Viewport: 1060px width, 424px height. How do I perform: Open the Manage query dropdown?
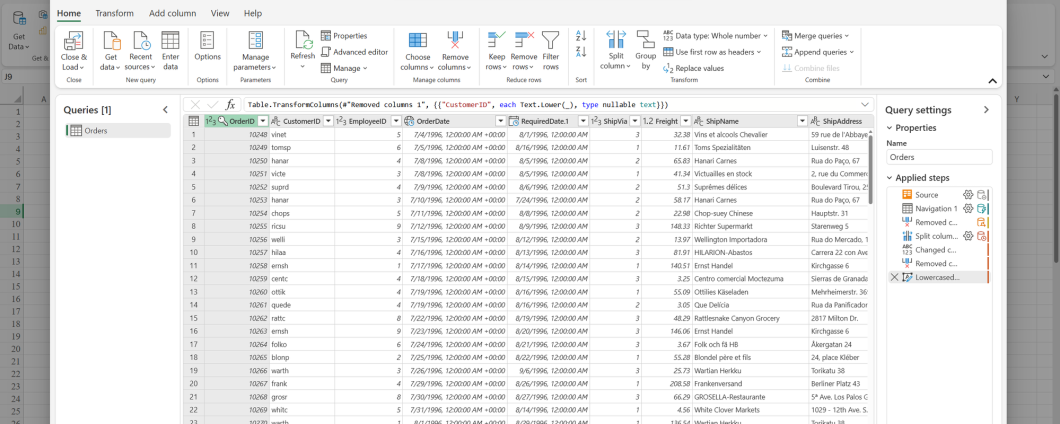click(344, 68)
